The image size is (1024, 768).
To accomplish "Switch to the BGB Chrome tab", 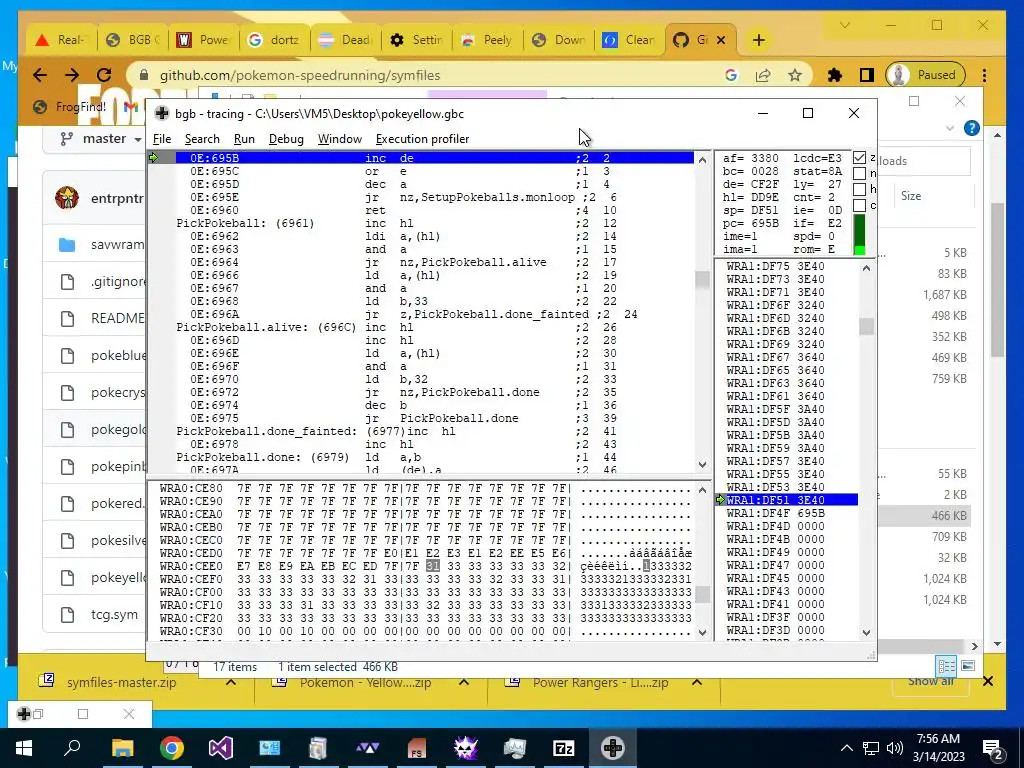I will (133, 40).
